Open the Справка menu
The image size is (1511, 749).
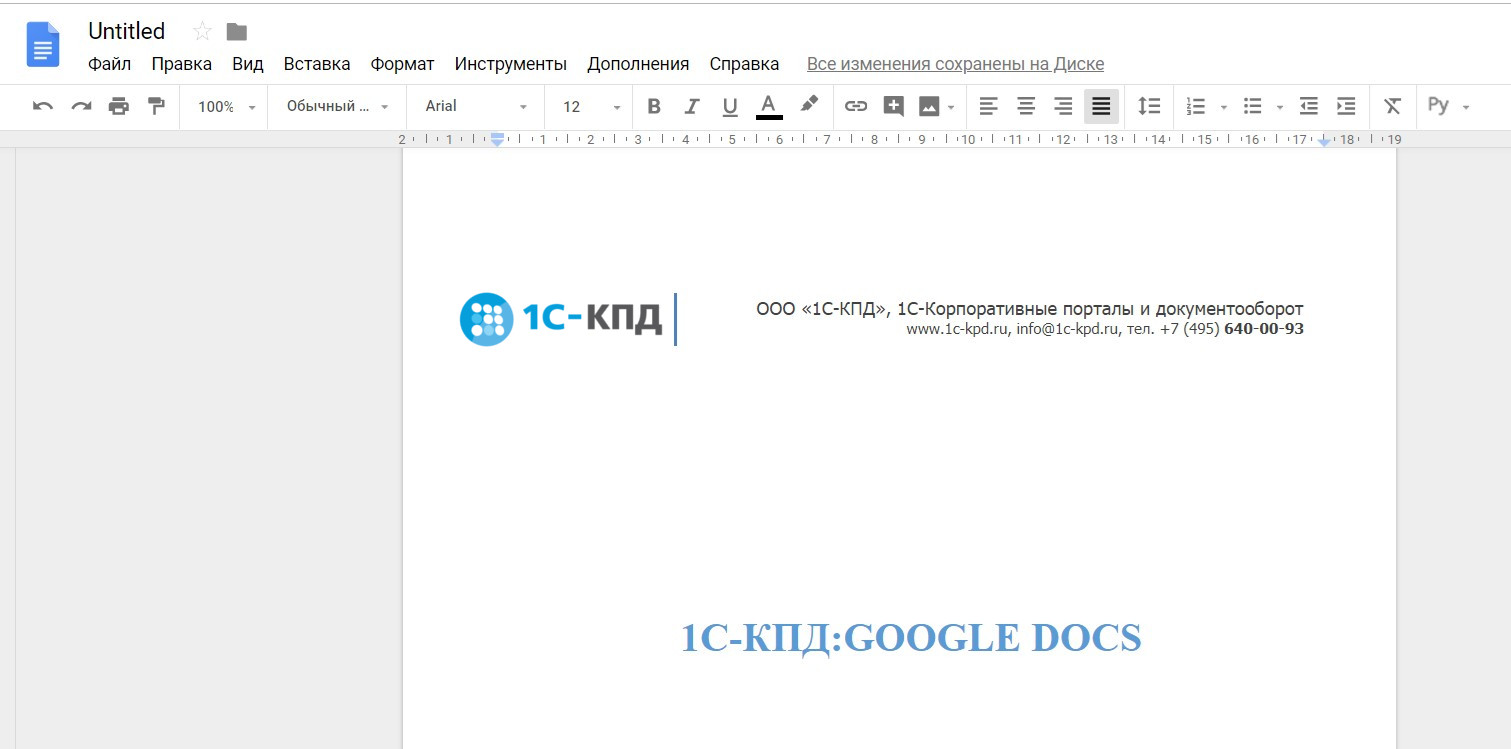(x=744, y=64)
